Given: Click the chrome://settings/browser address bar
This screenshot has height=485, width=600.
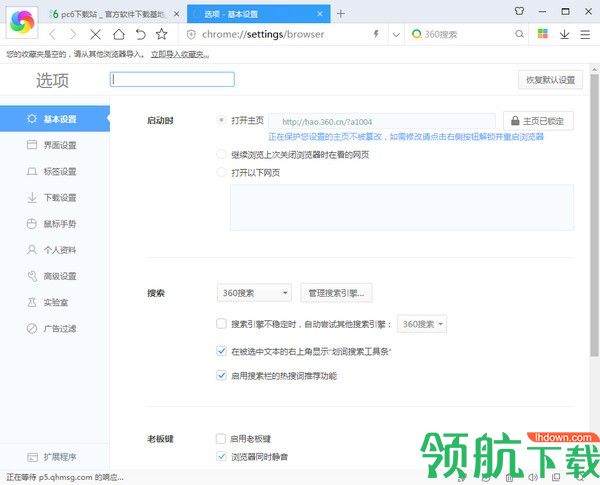Looking at the screenshot, I should pos(283,34).
